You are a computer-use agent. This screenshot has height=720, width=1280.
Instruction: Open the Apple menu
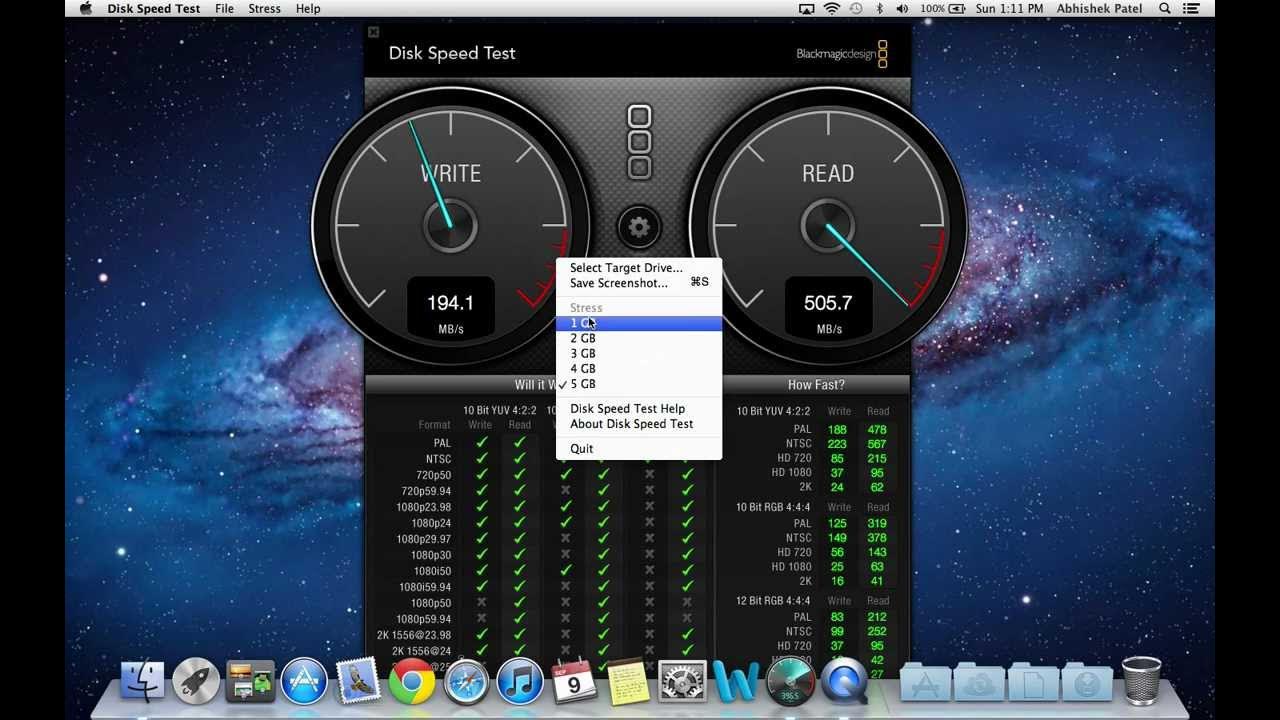tap(85, 9)
